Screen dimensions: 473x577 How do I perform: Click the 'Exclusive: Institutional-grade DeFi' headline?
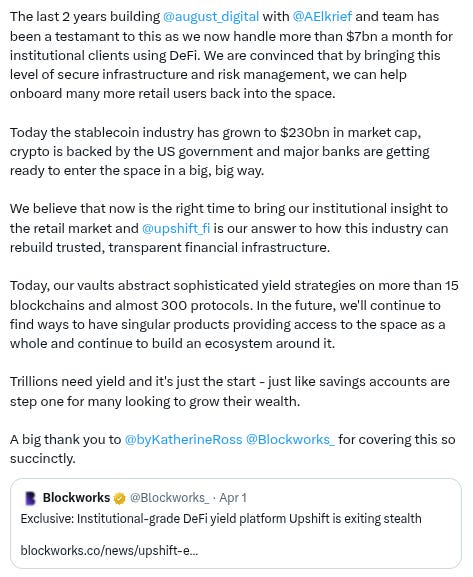click(221, 518)
